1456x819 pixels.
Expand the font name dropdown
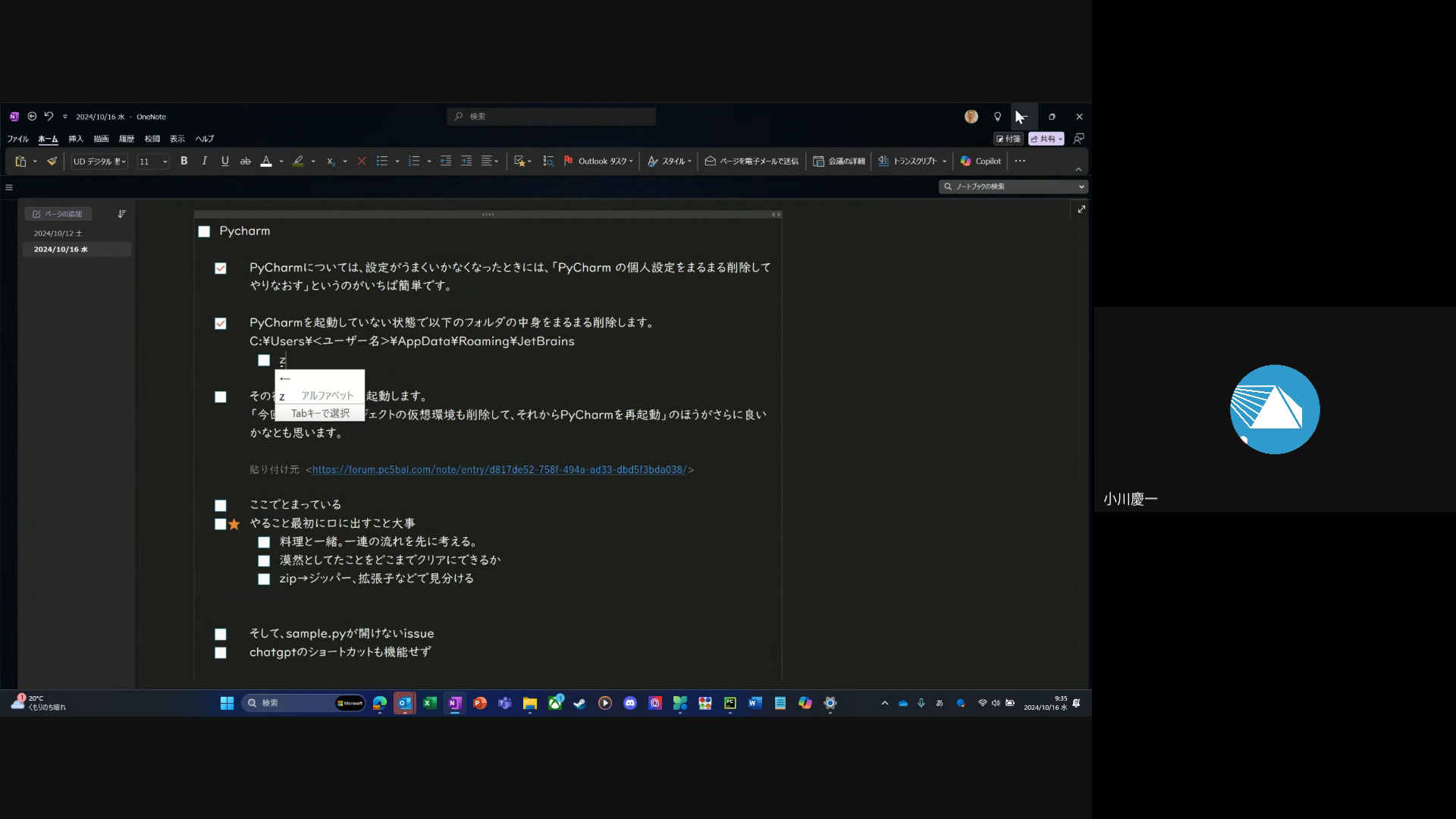point(123,162)
